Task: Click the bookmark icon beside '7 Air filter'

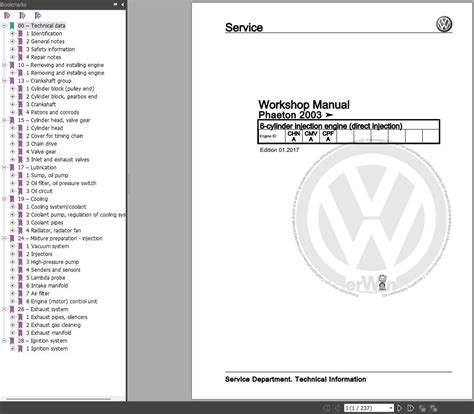Action: click(x=20, y=293)
